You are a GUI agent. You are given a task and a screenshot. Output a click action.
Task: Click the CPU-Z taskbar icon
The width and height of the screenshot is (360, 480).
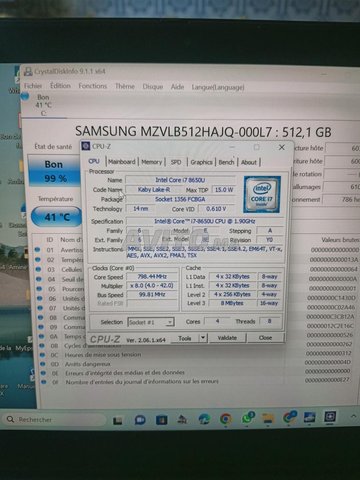(330, 417)
